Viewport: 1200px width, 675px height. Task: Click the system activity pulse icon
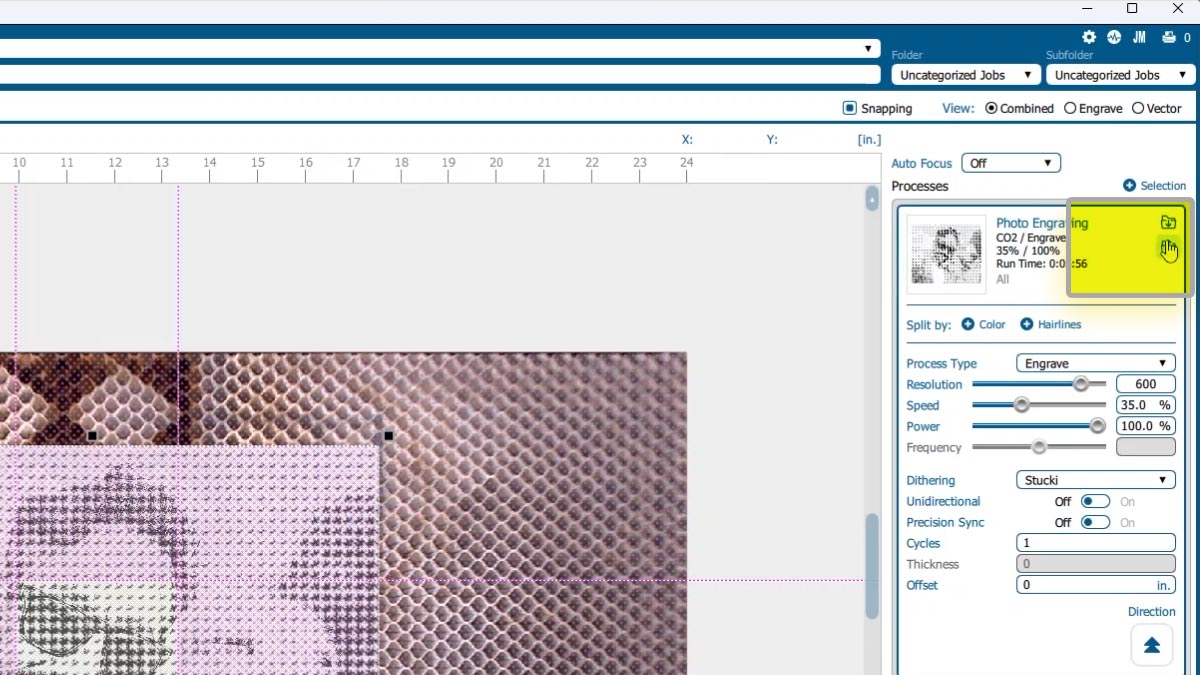(x=1114, y=37)
